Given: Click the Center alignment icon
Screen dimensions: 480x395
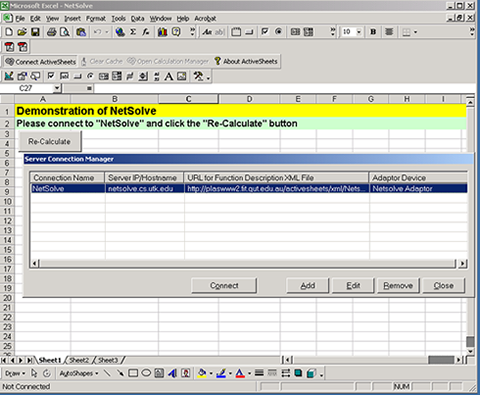Looking at the screenshot, I should [x=389, y=32].
